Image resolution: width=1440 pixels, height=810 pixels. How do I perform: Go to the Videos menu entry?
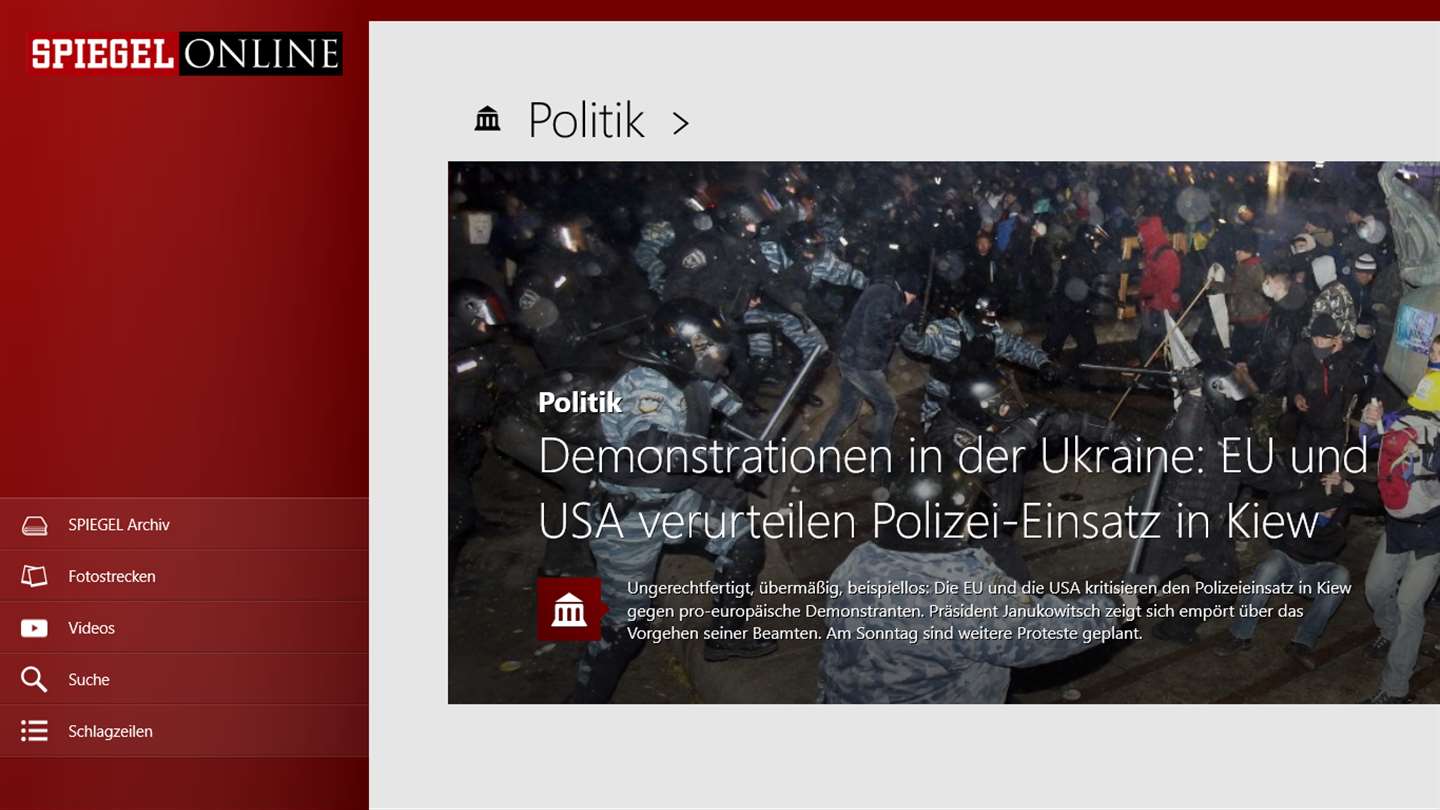pyautogui.click(x=184, y=628)
